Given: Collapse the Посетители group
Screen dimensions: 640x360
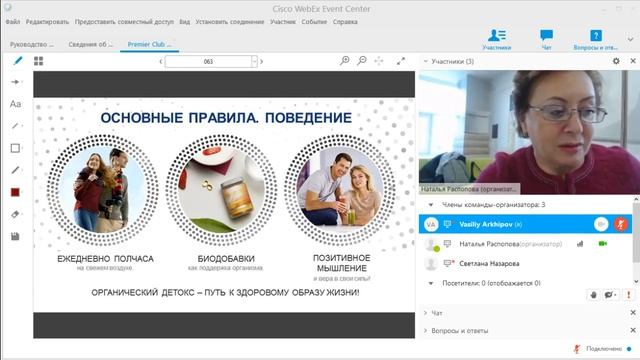Looking at the screenshot, I should tap(431, 283).
